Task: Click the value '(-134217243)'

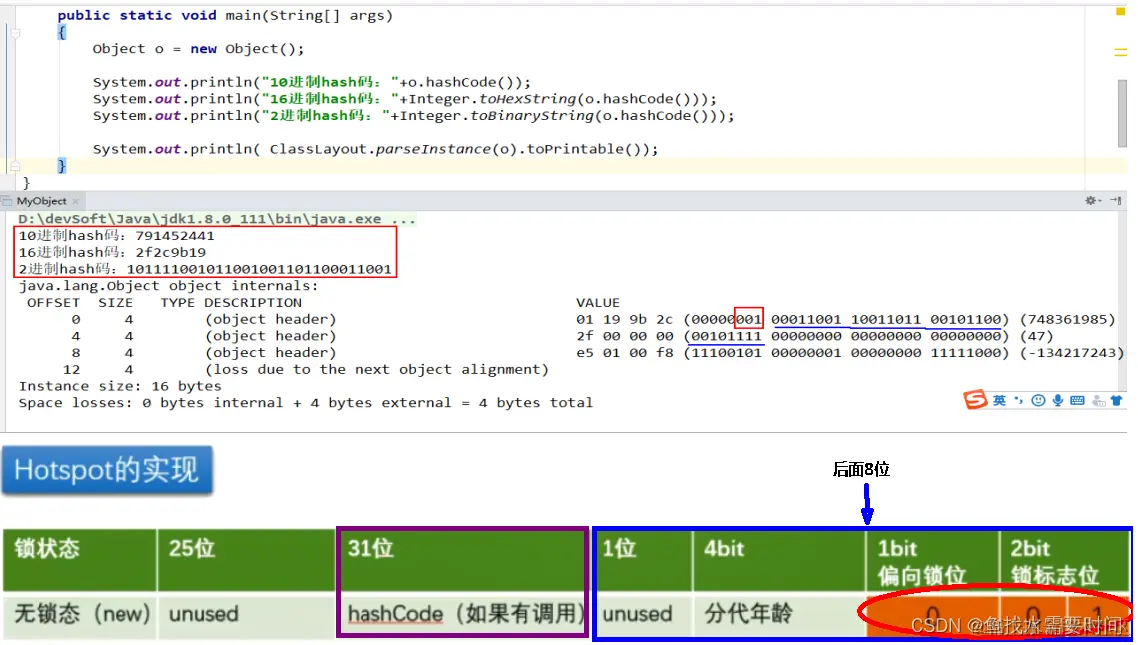Action: pyautogui.click(x=1072, y=352)
